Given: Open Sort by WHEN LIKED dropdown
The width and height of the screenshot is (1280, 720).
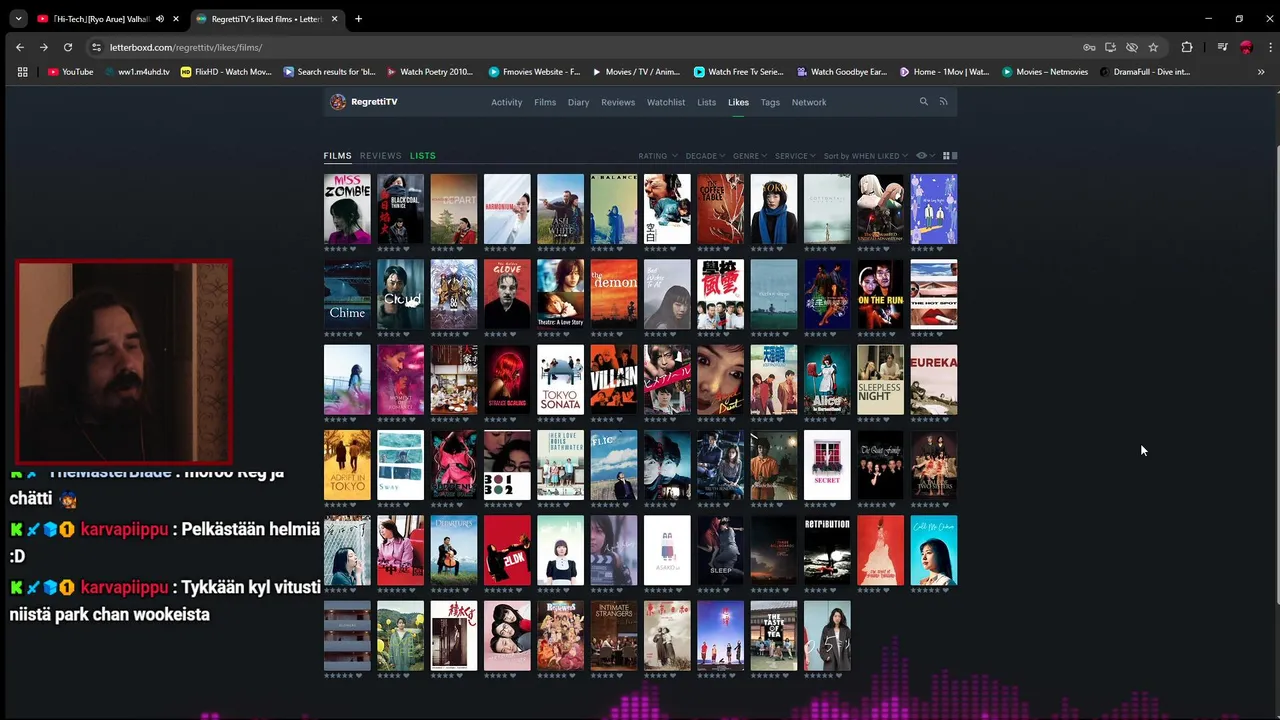Looking at the screenshot, I should pyautogui.click(x=866, y=156).
